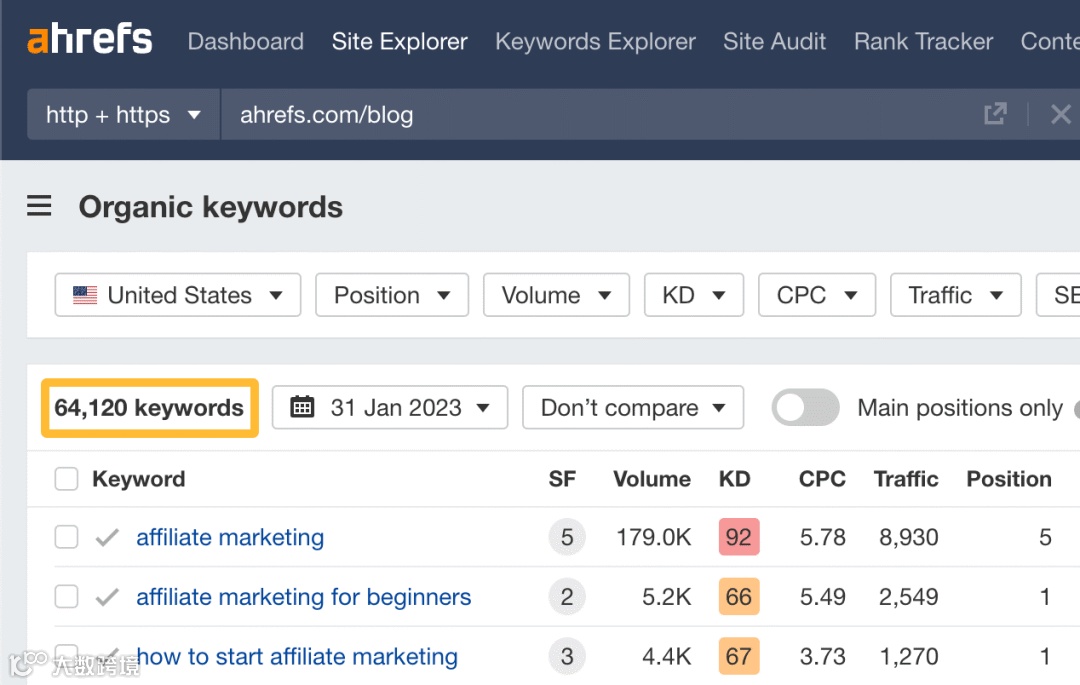Open the Rank Tracker section
The height and width of the screenshot is (685, 1080).
click(x=922, y=41)
